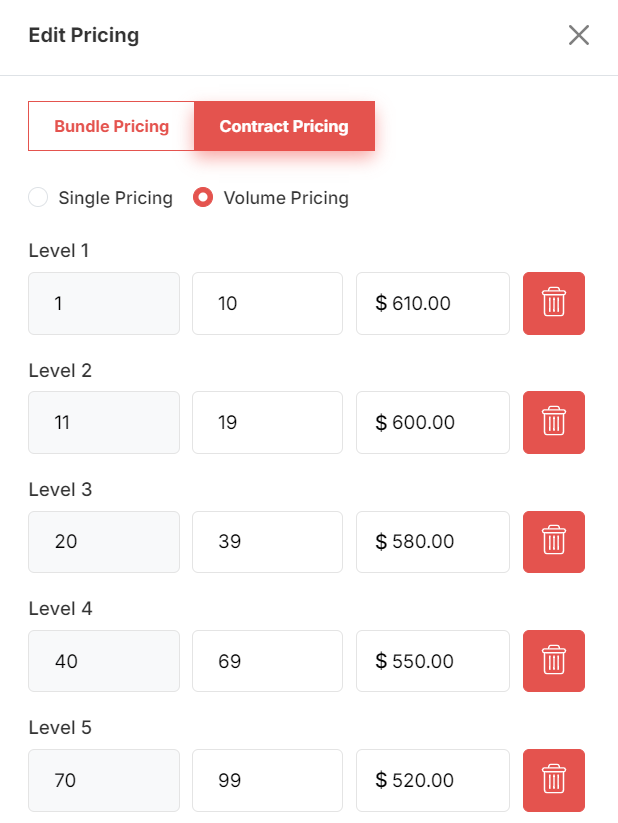
Task: Delete the Level 4 pricing tier
Action: pos(553,661)
